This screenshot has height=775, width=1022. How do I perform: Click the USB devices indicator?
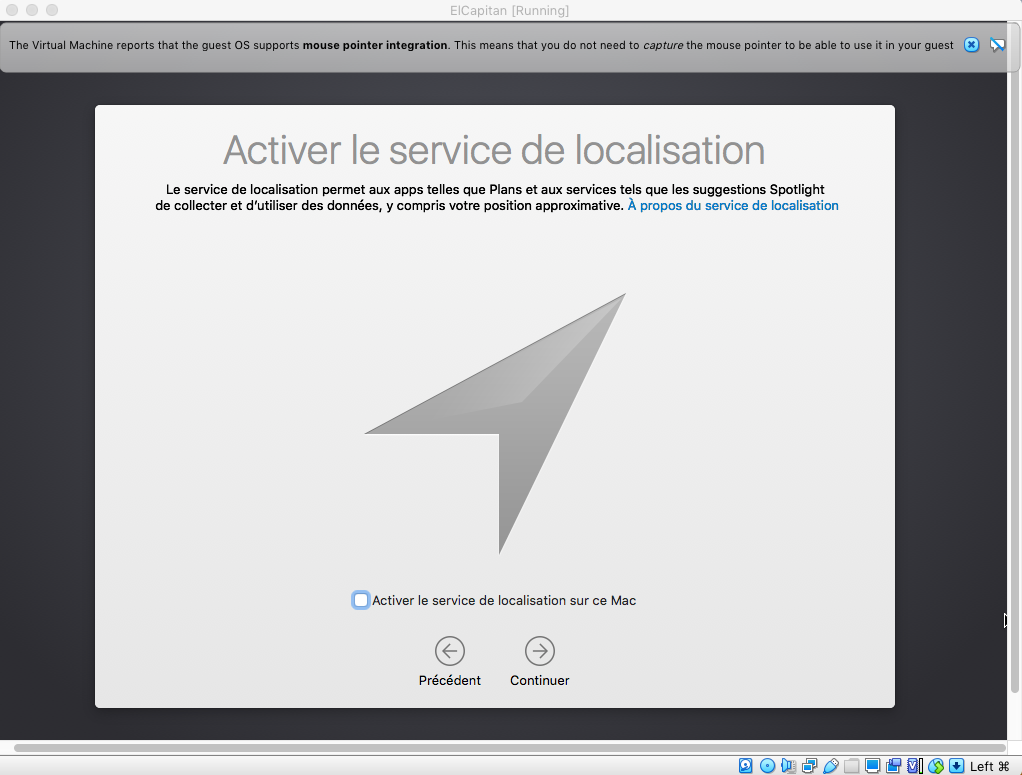tap(830, 766)
